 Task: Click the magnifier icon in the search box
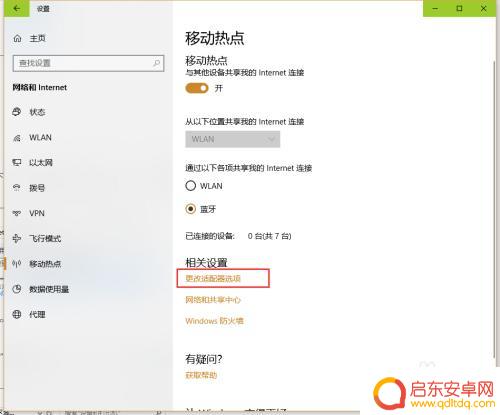click(156, 63)
